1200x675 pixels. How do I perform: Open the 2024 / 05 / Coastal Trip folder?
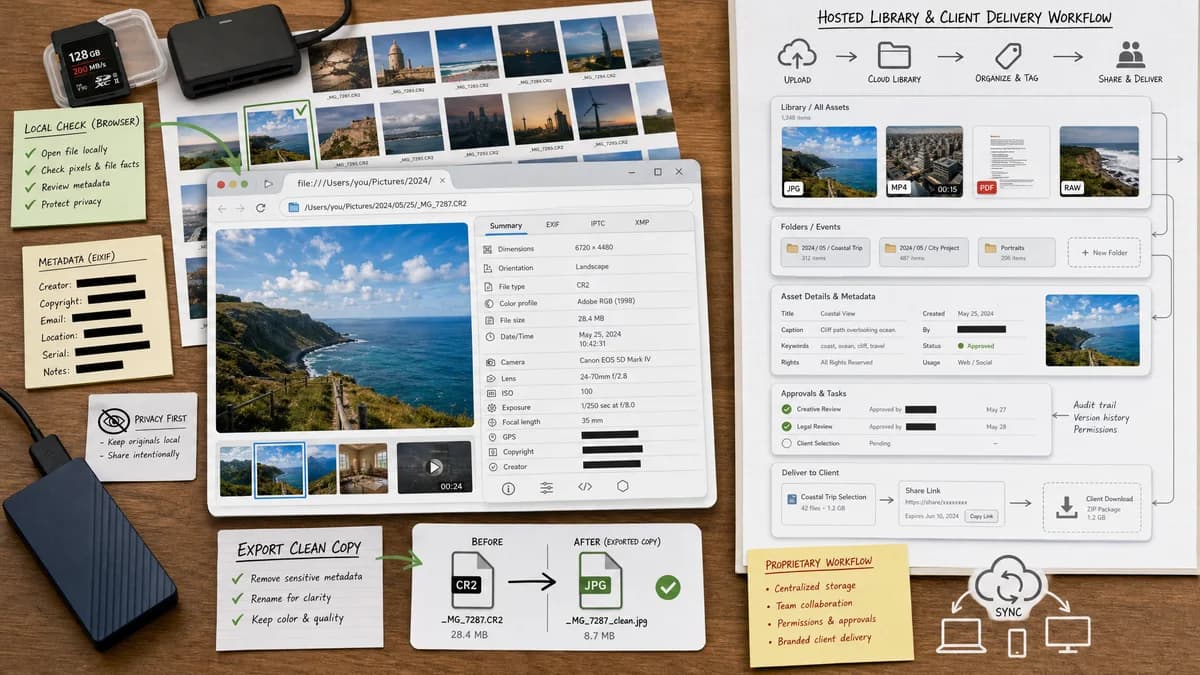click(824, 252)
